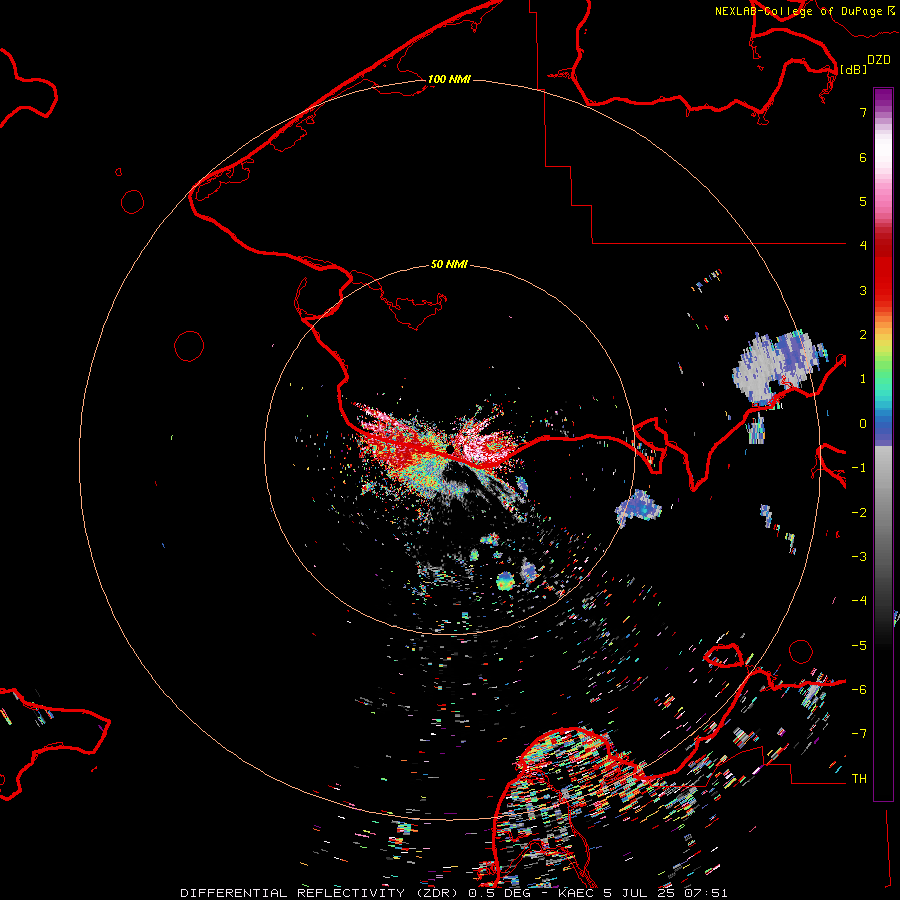Click the -1 value on the scale
Viewport: 900px width, 900px height.
(859, 468)
